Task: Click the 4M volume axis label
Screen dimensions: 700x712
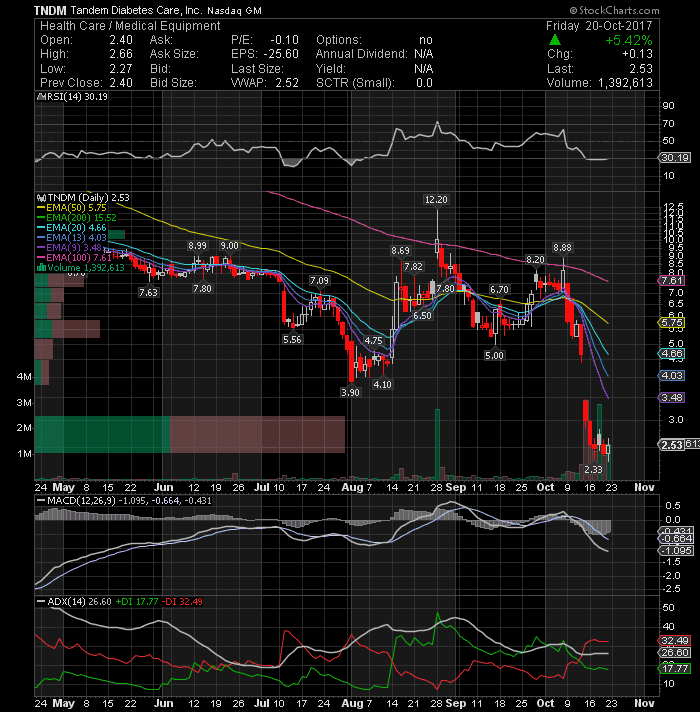Action: [x=24, y=376]
